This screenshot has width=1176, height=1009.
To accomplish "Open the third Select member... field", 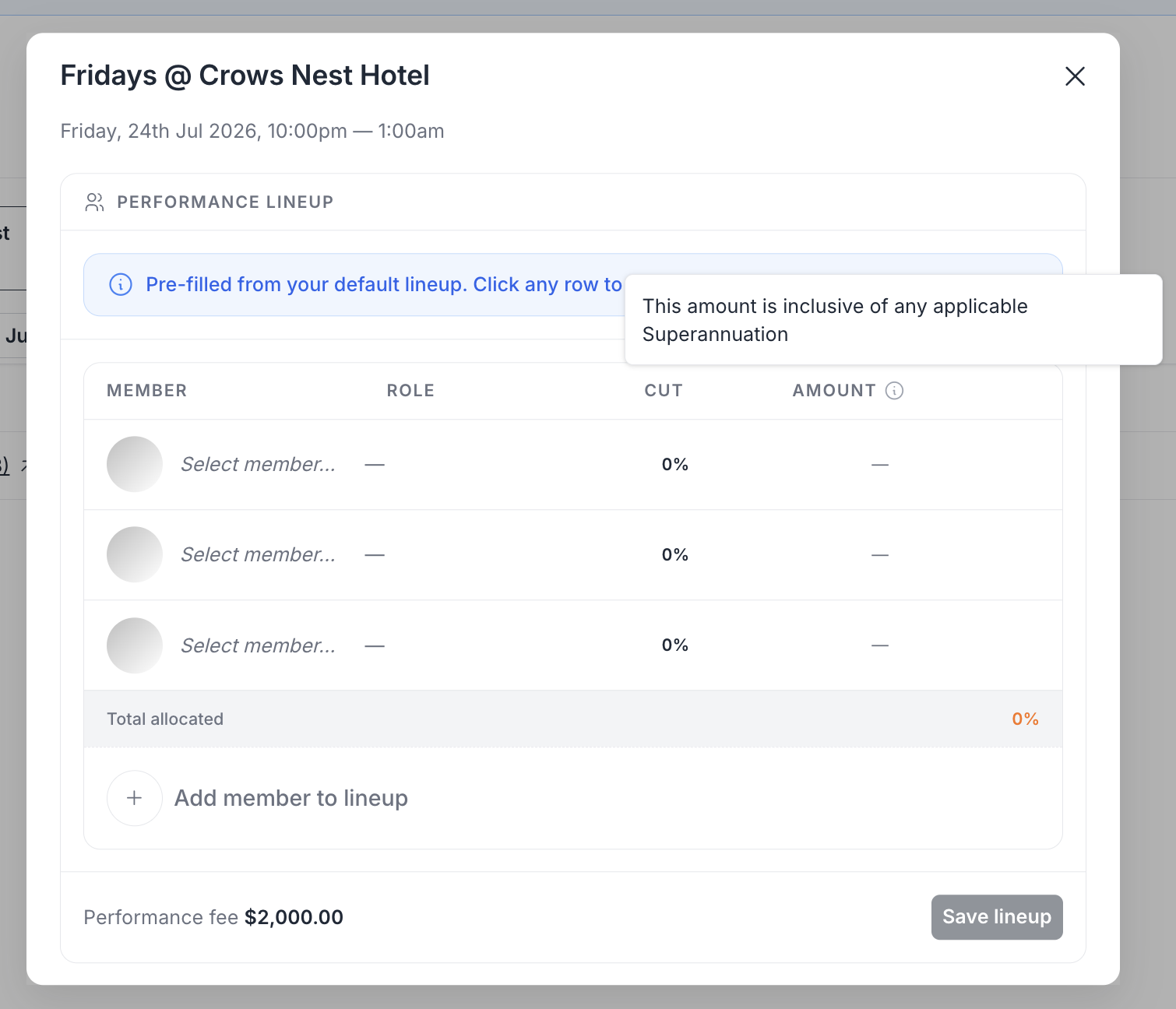I will pos(258,645).
